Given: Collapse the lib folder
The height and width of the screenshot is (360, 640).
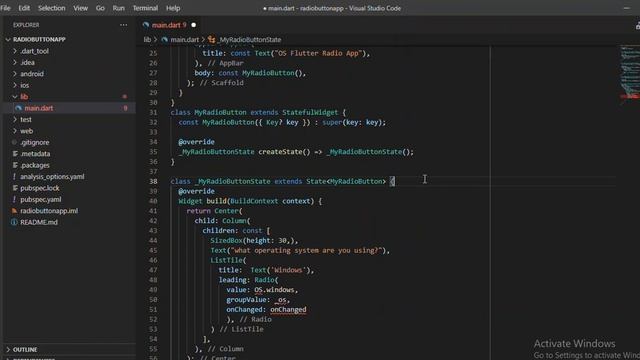Looking at the screenshot, I should tap(24, 97).
